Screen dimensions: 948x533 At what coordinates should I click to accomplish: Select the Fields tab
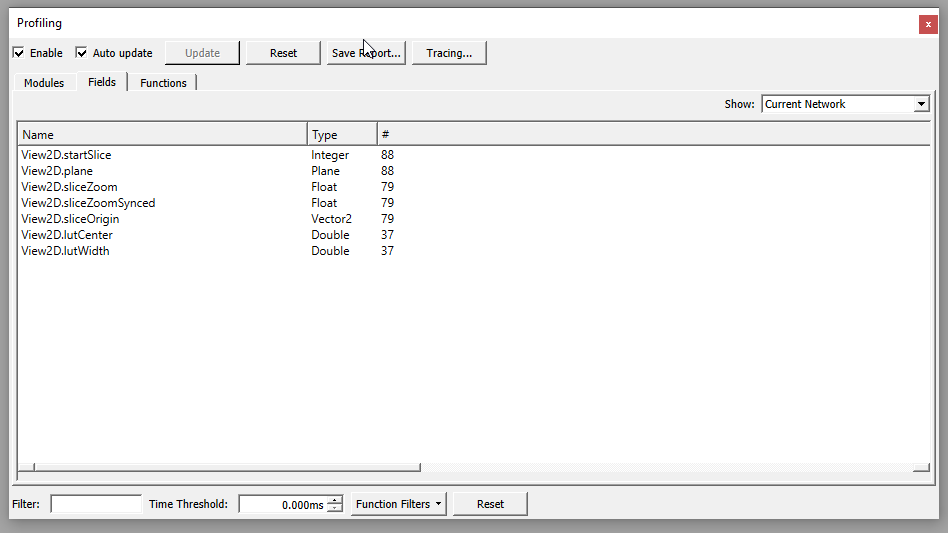(x=102, y=82)
